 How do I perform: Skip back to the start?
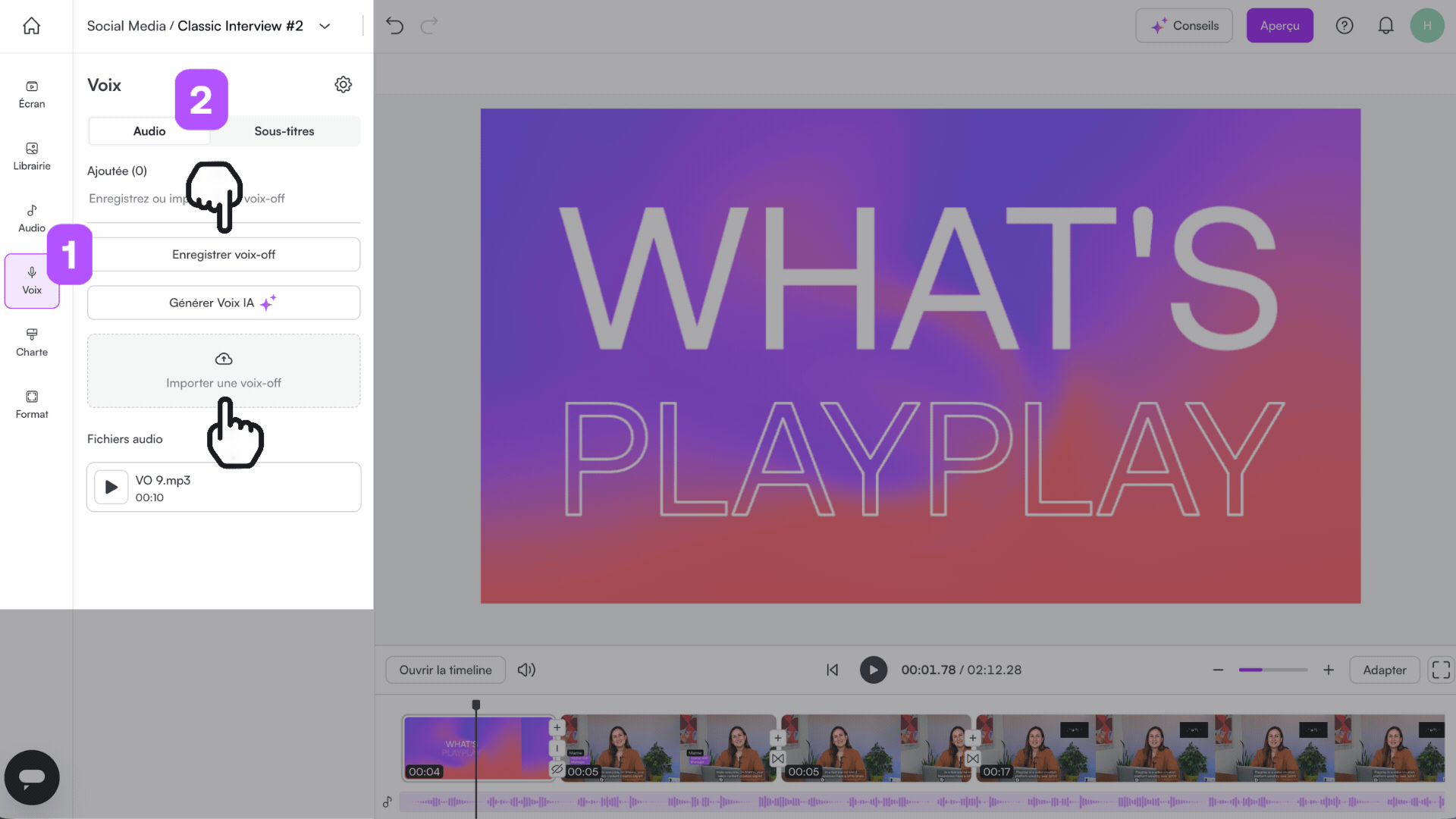coord(832,670)
